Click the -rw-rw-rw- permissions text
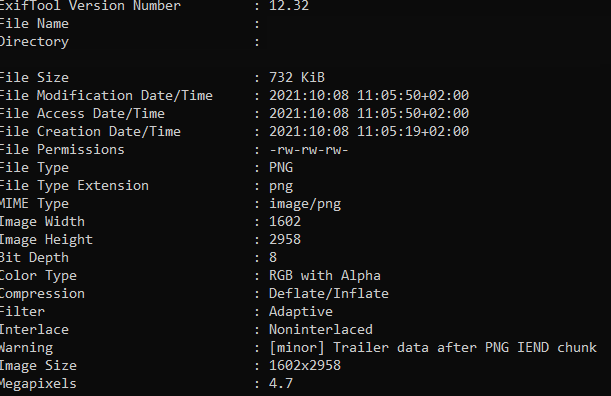 (308, 149)
